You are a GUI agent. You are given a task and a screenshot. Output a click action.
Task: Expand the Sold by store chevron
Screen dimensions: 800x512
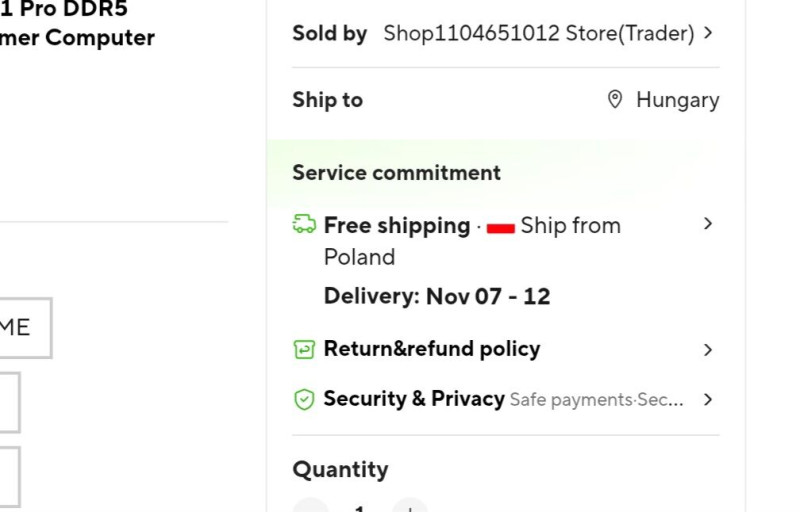[x=708, y=33]
